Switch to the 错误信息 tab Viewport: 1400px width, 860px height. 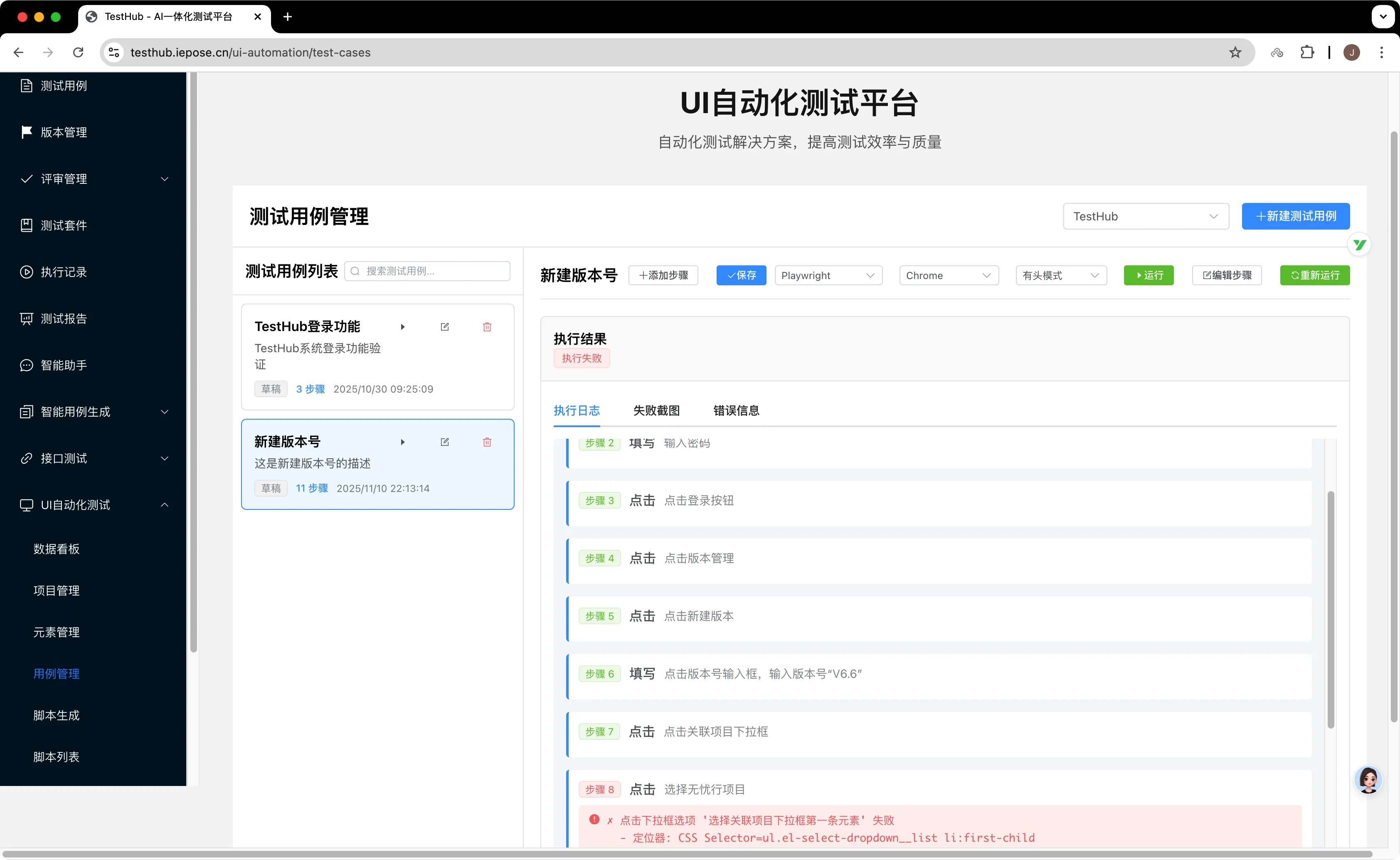[x=735, y=410]
